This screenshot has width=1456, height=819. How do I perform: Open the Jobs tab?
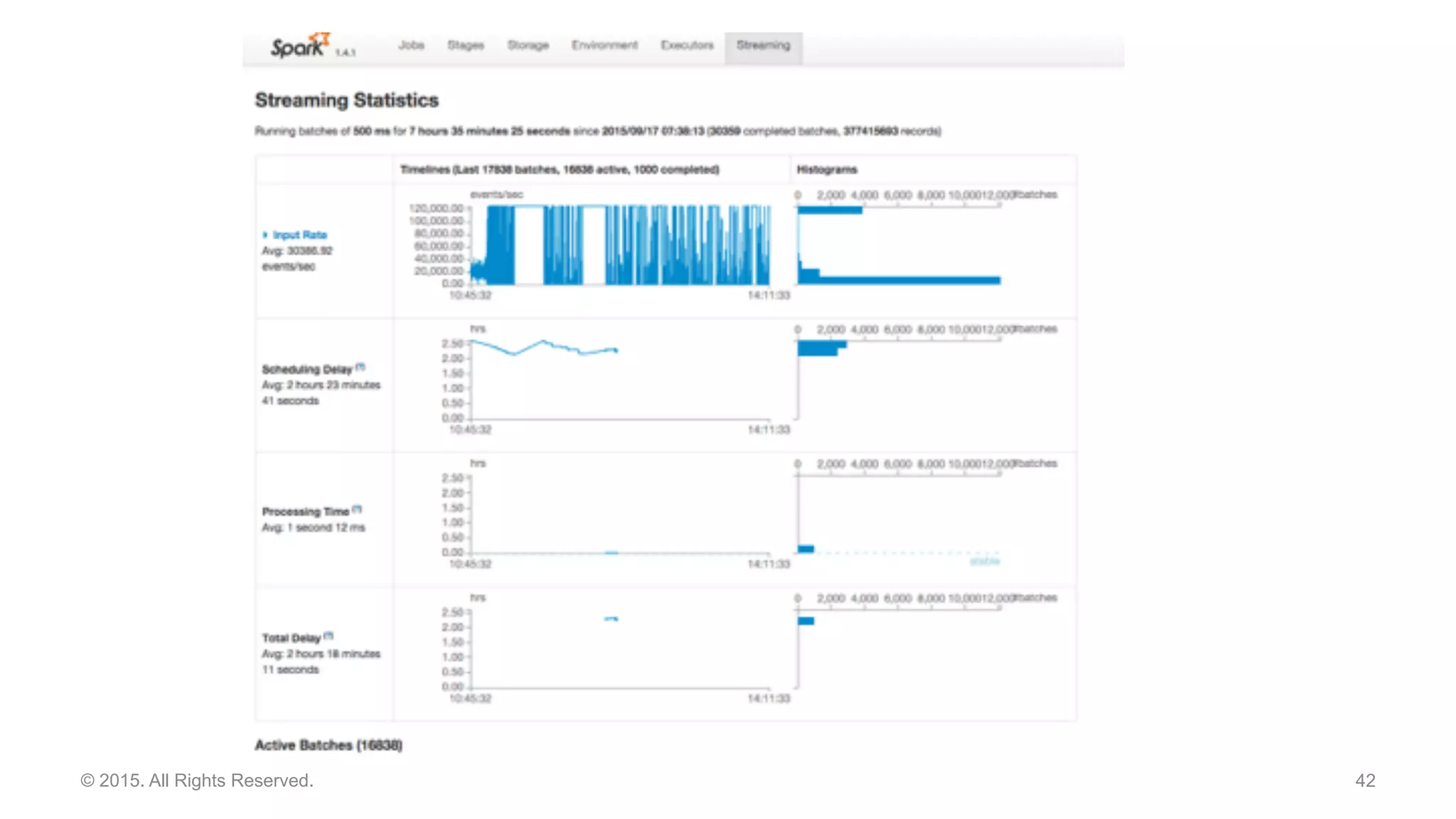tap(411, 45)
